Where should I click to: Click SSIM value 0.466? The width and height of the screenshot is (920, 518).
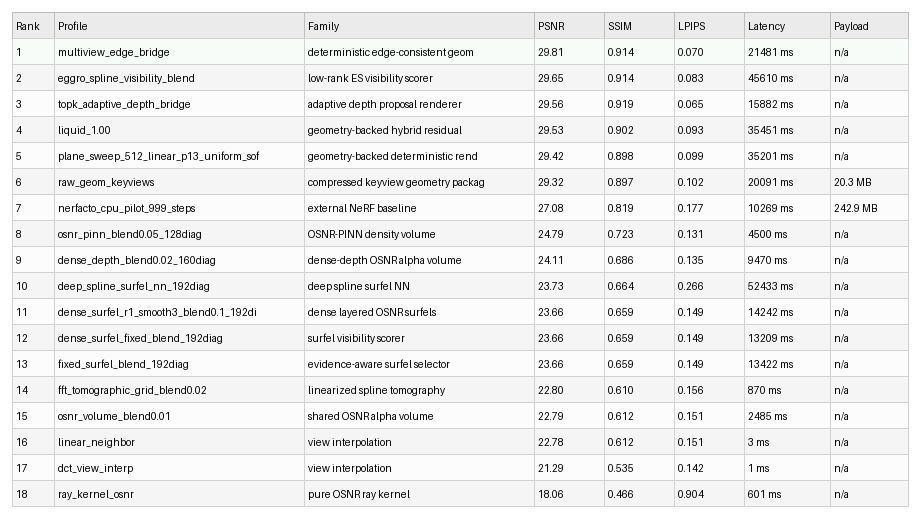pyautogui.click(x=620, y=494)
